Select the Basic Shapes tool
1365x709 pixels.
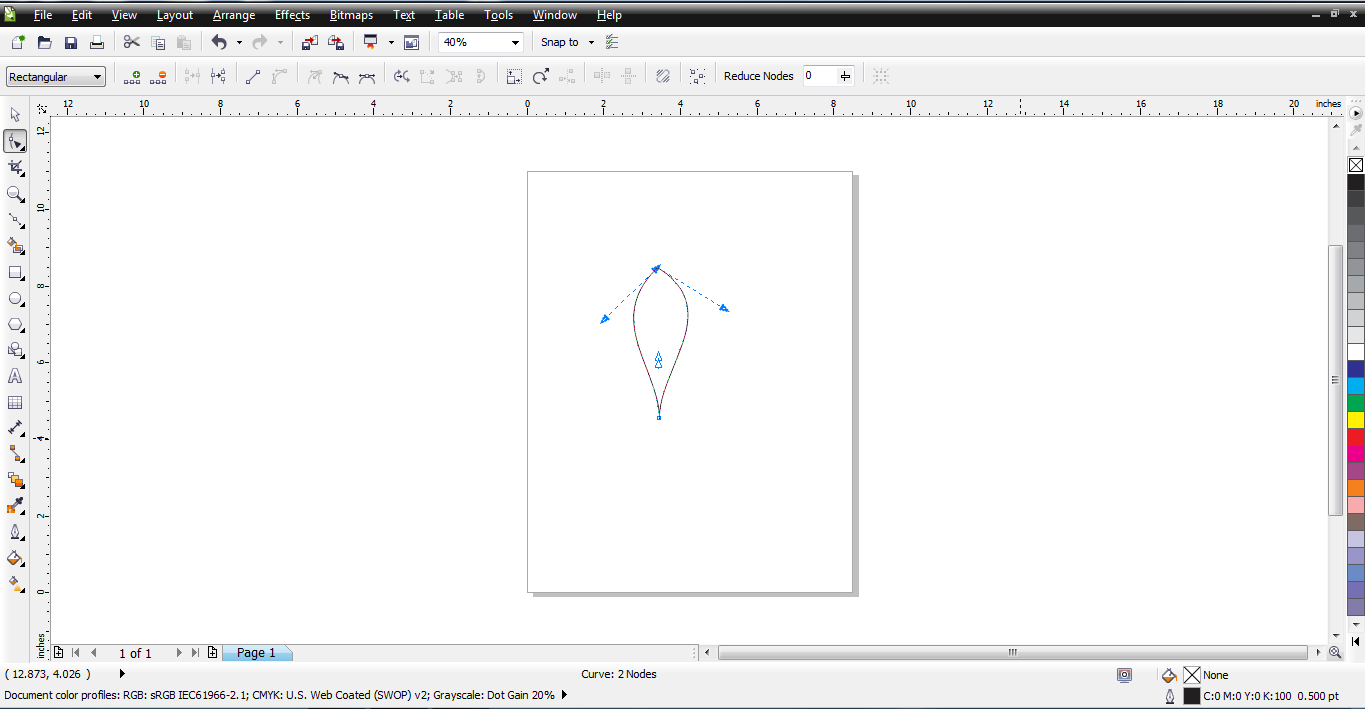15,350
